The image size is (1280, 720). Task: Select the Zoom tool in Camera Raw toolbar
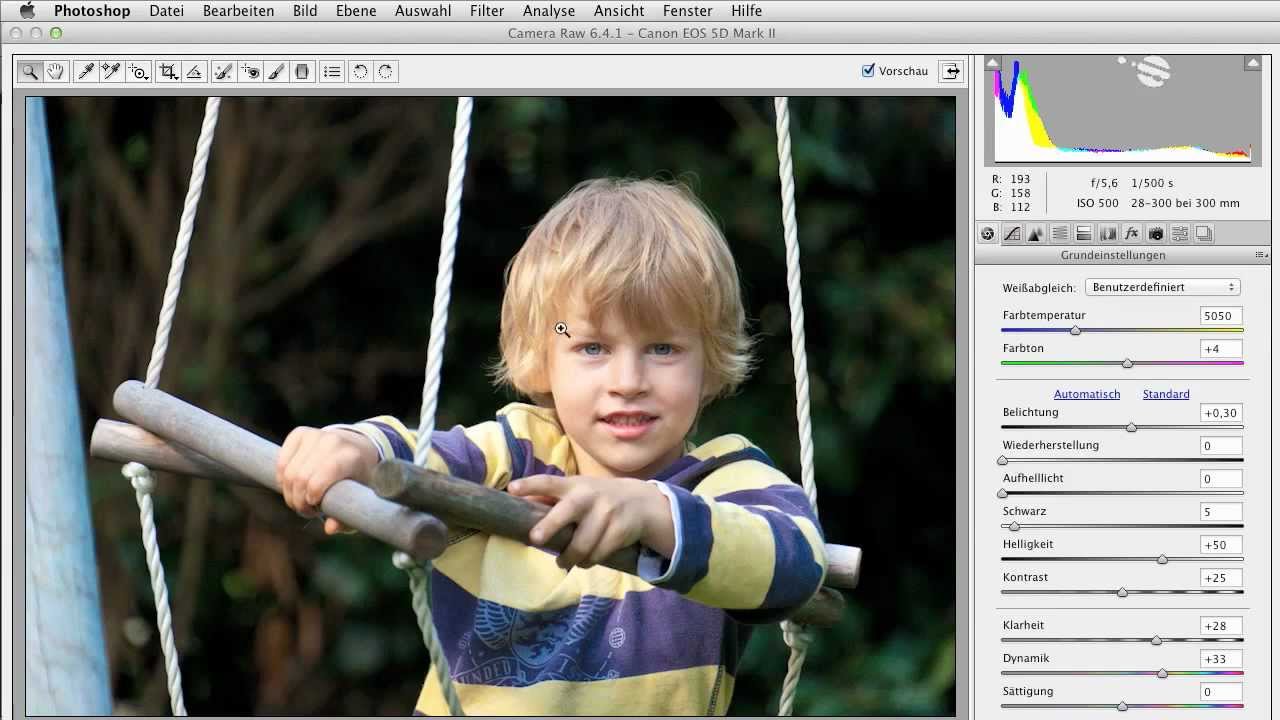pyautogui.click(x=30, y=71)
